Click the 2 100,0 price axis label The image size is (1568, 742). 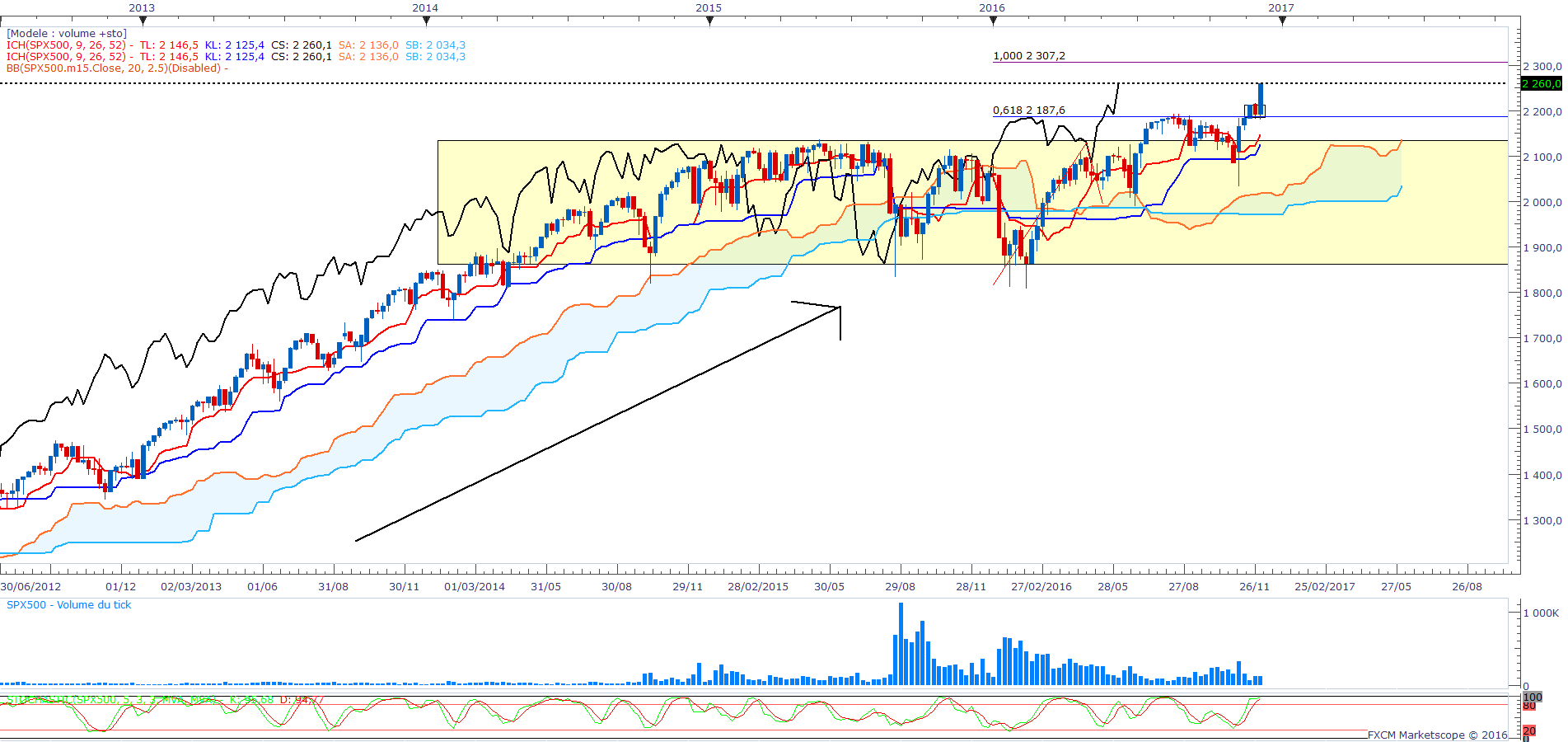pyautogui.click(x=1542, y=157)
